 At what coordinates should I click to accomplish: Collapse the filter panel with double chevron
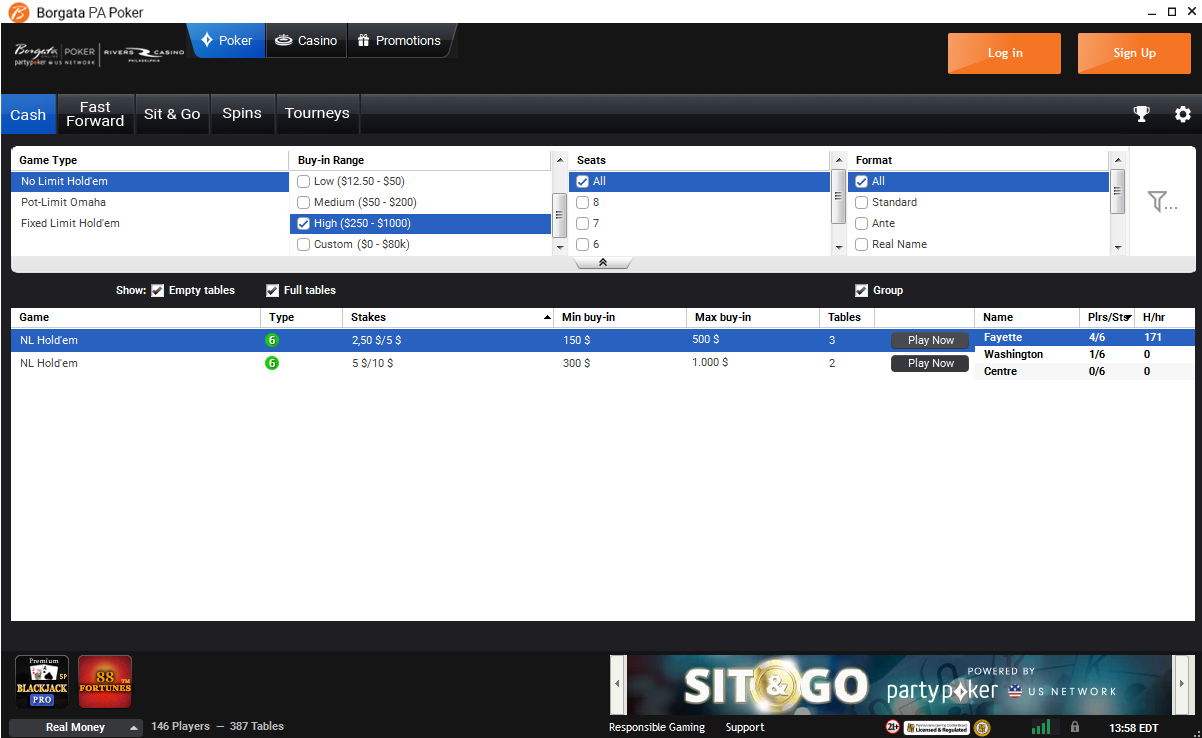(603, 263)
